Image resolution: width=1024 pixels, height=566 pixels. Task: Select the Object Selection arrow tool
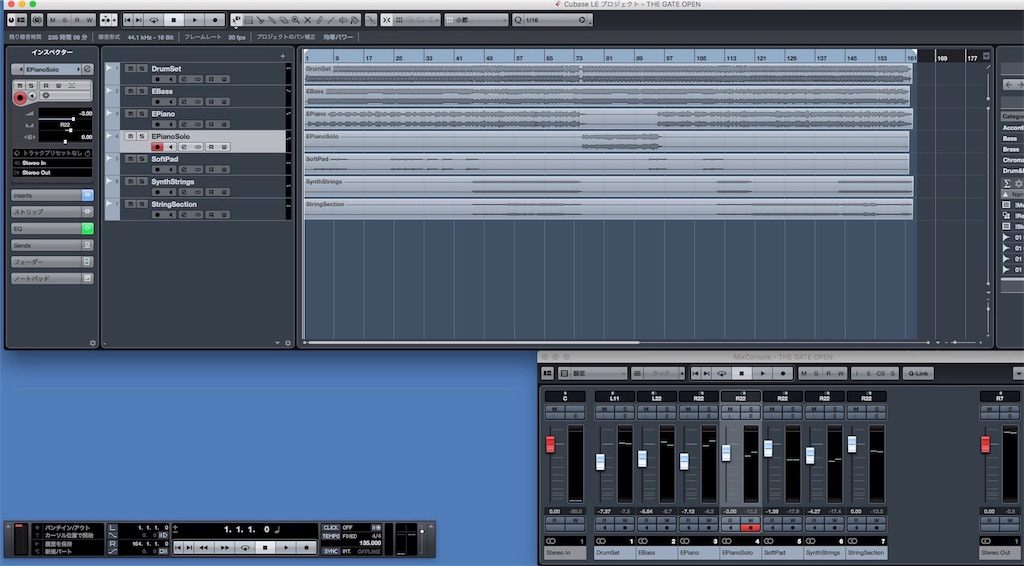pos(236,20)
